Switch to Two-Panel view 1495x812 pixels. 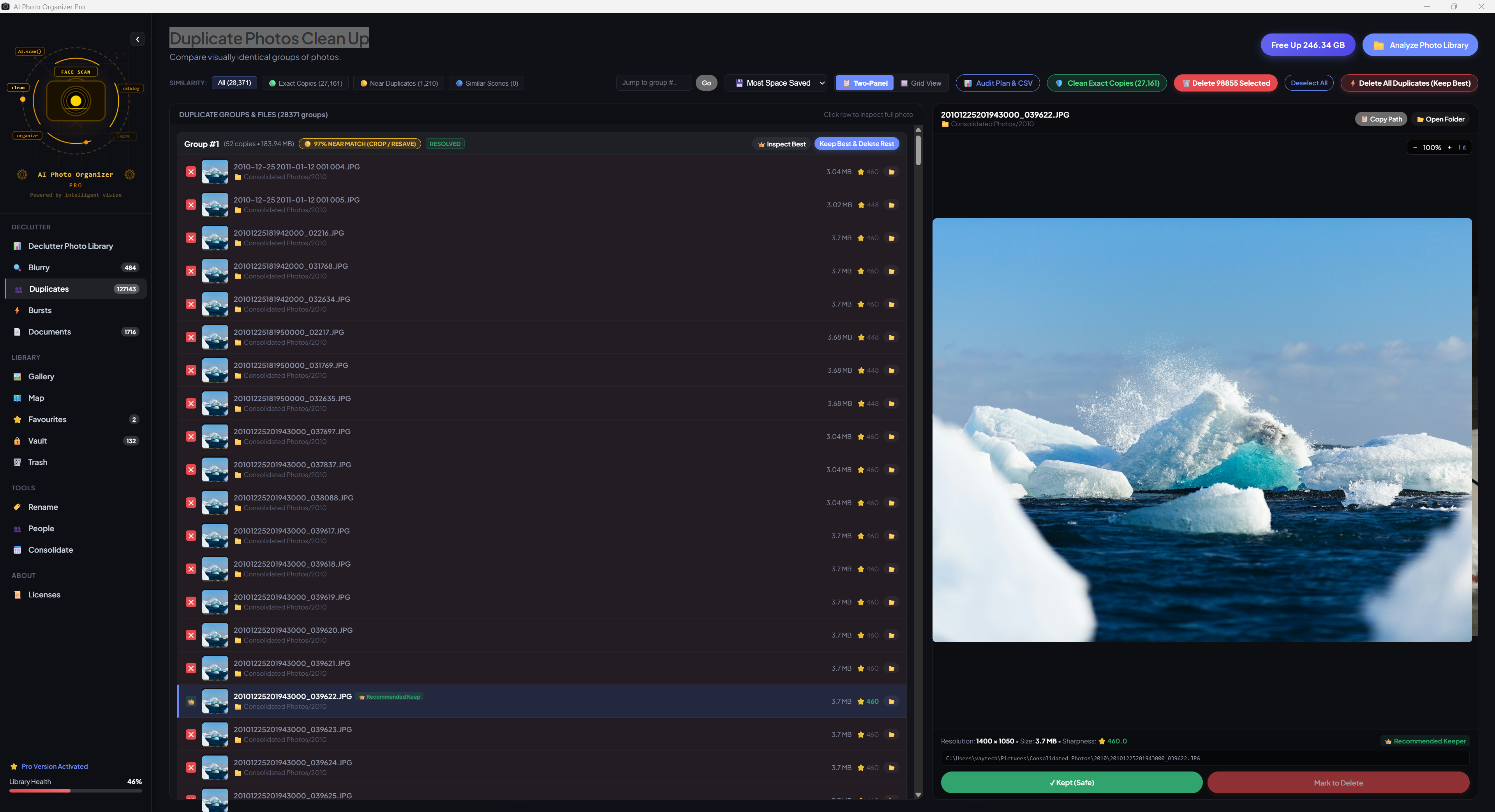point(865,83)
